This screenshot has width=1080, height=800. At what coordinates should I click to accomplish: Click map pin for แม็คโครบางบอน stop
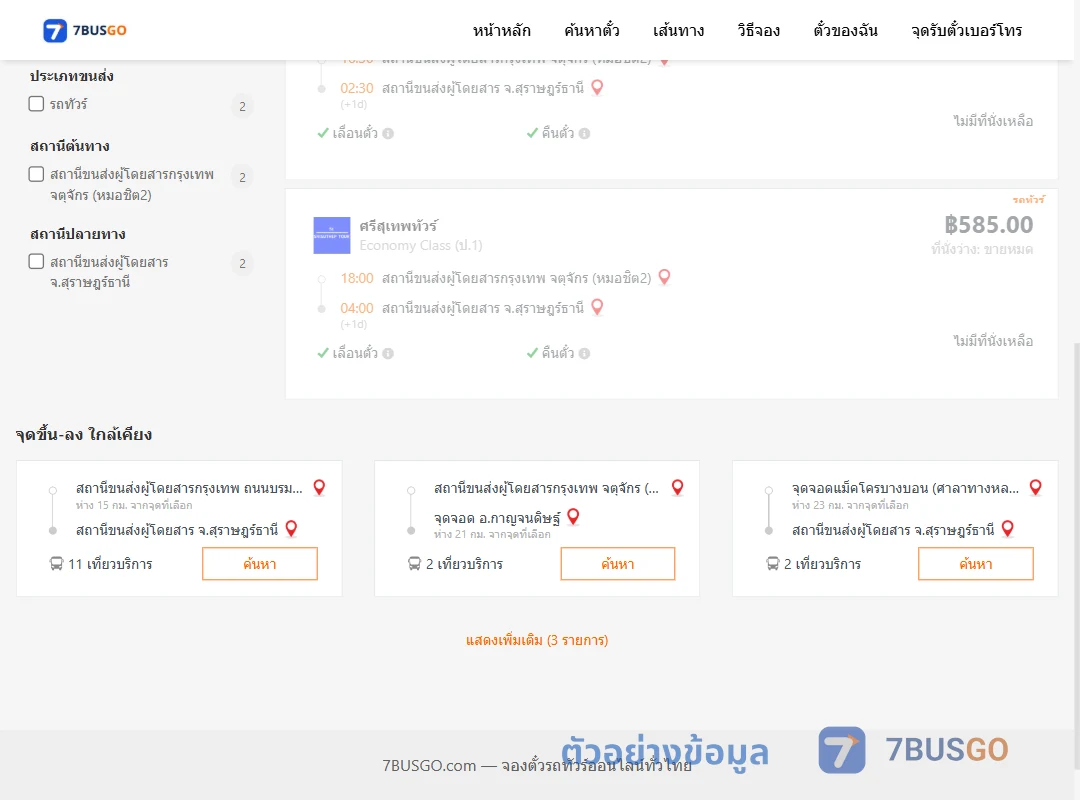(x=1035, y=487)
